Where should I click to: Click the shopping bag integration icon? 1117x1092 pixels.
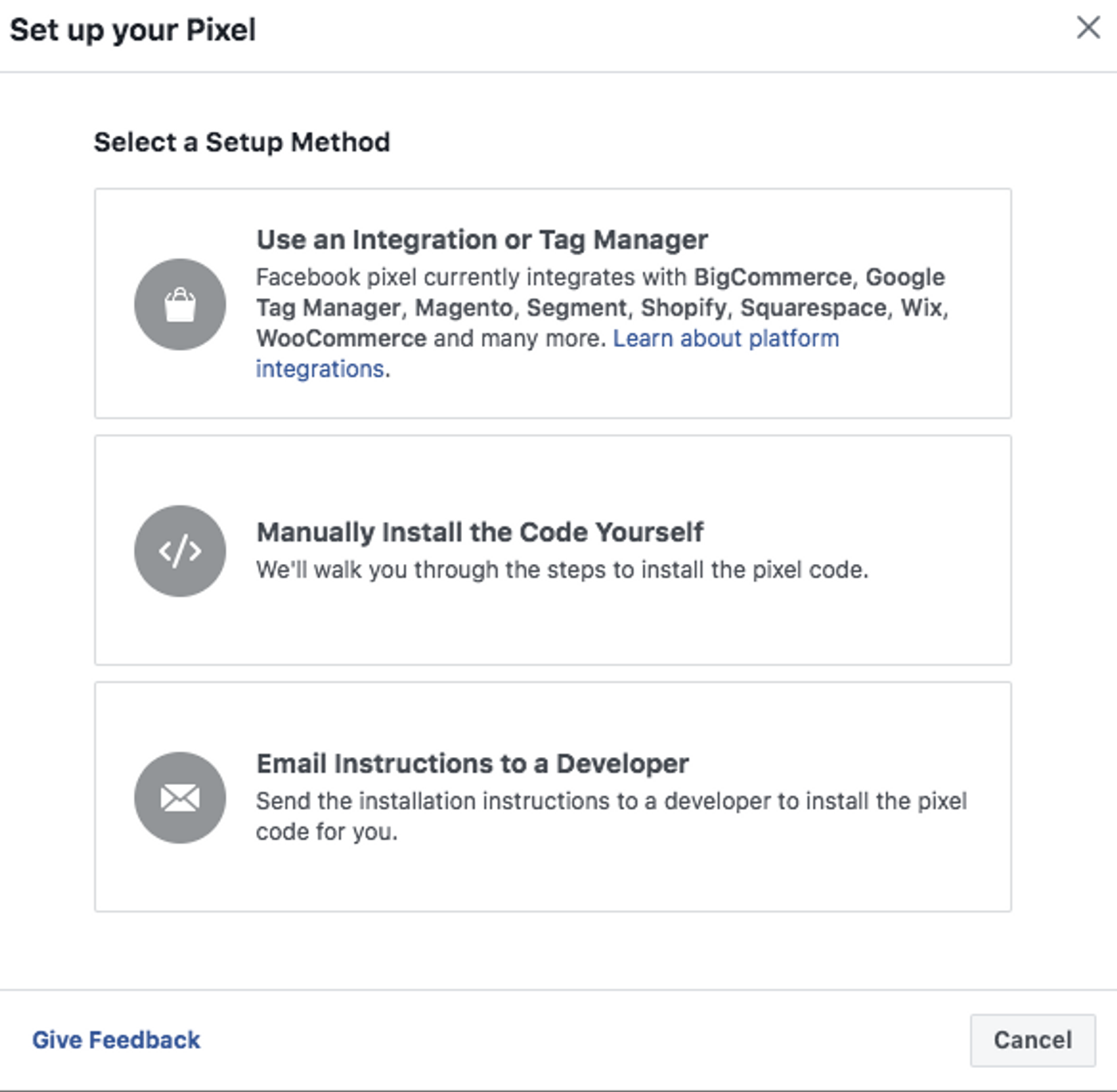click(180, 305)
